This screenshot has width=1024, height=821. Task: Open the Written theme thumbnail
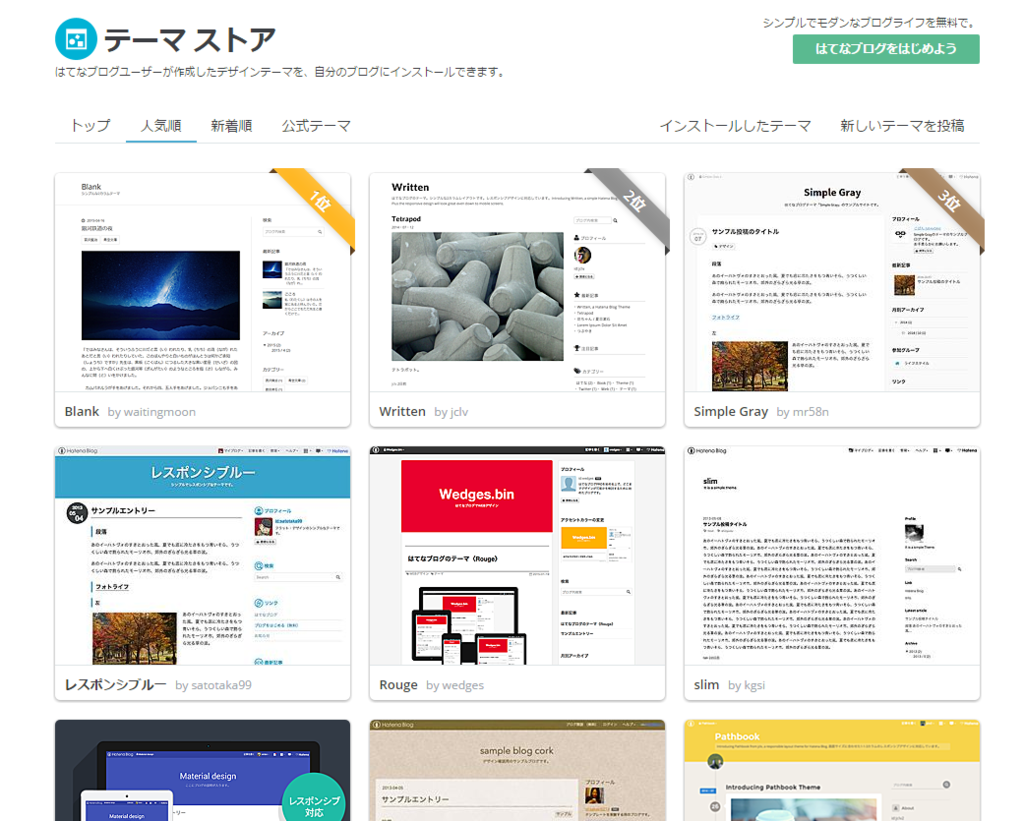(517, 282)
